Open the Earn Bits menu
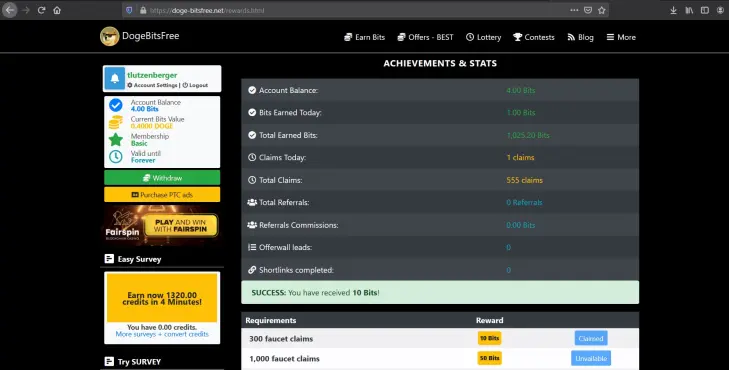Screen dimensions: 729x370 (x=364, y=37)
